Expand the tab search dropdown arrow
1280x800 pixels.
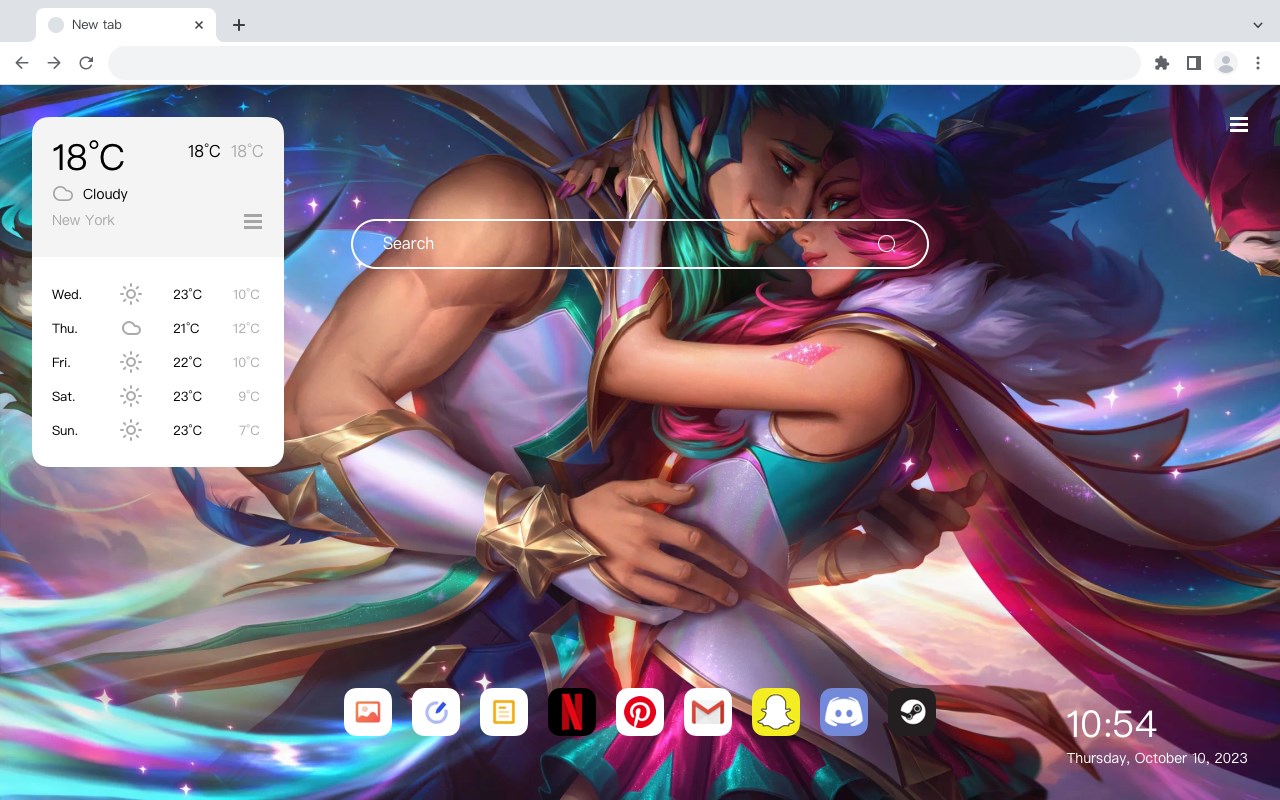tap(1258, 25)
